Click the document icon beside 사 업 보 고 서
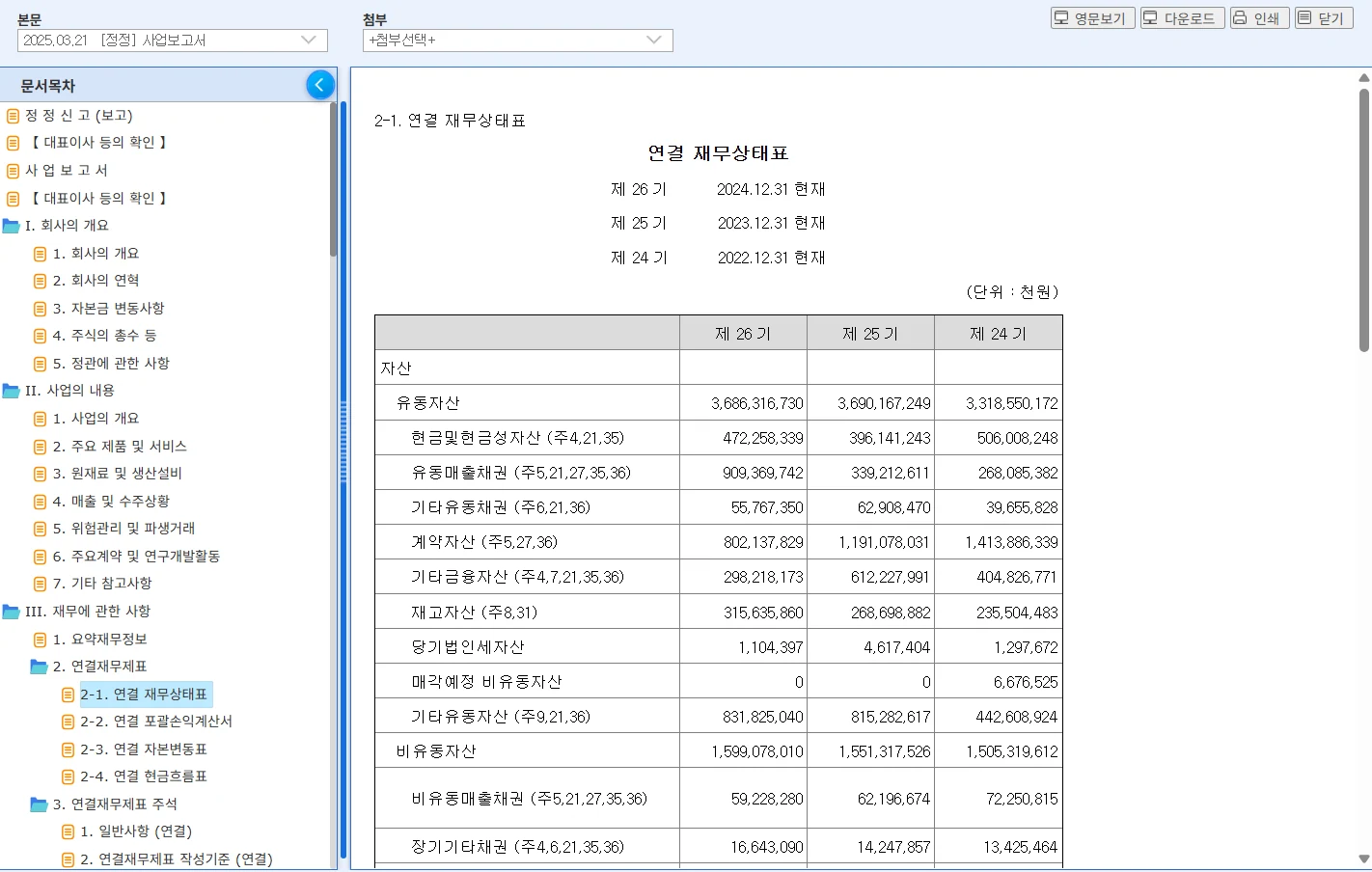The image size is (1372, 872). [13, 171]
